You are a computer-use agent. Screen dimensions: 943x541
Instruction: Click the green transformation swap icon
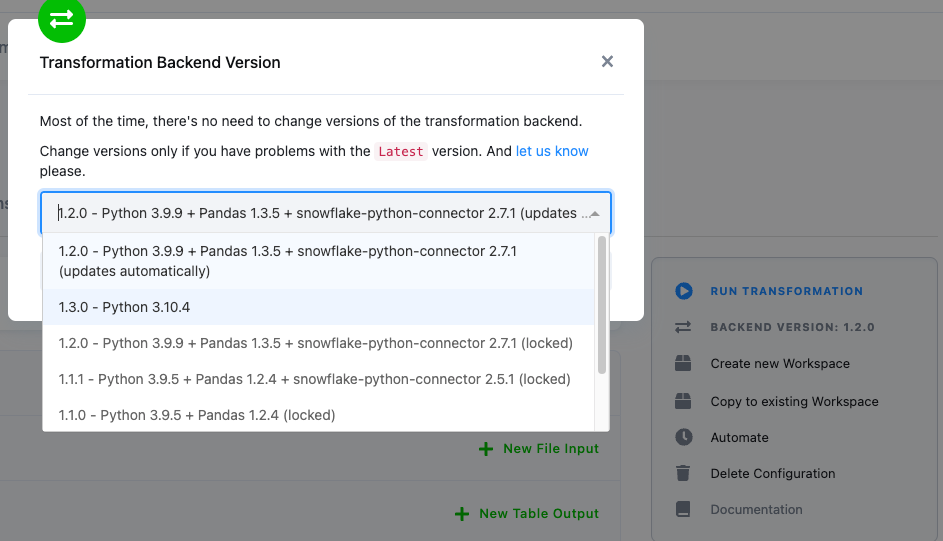pos(62,18)
